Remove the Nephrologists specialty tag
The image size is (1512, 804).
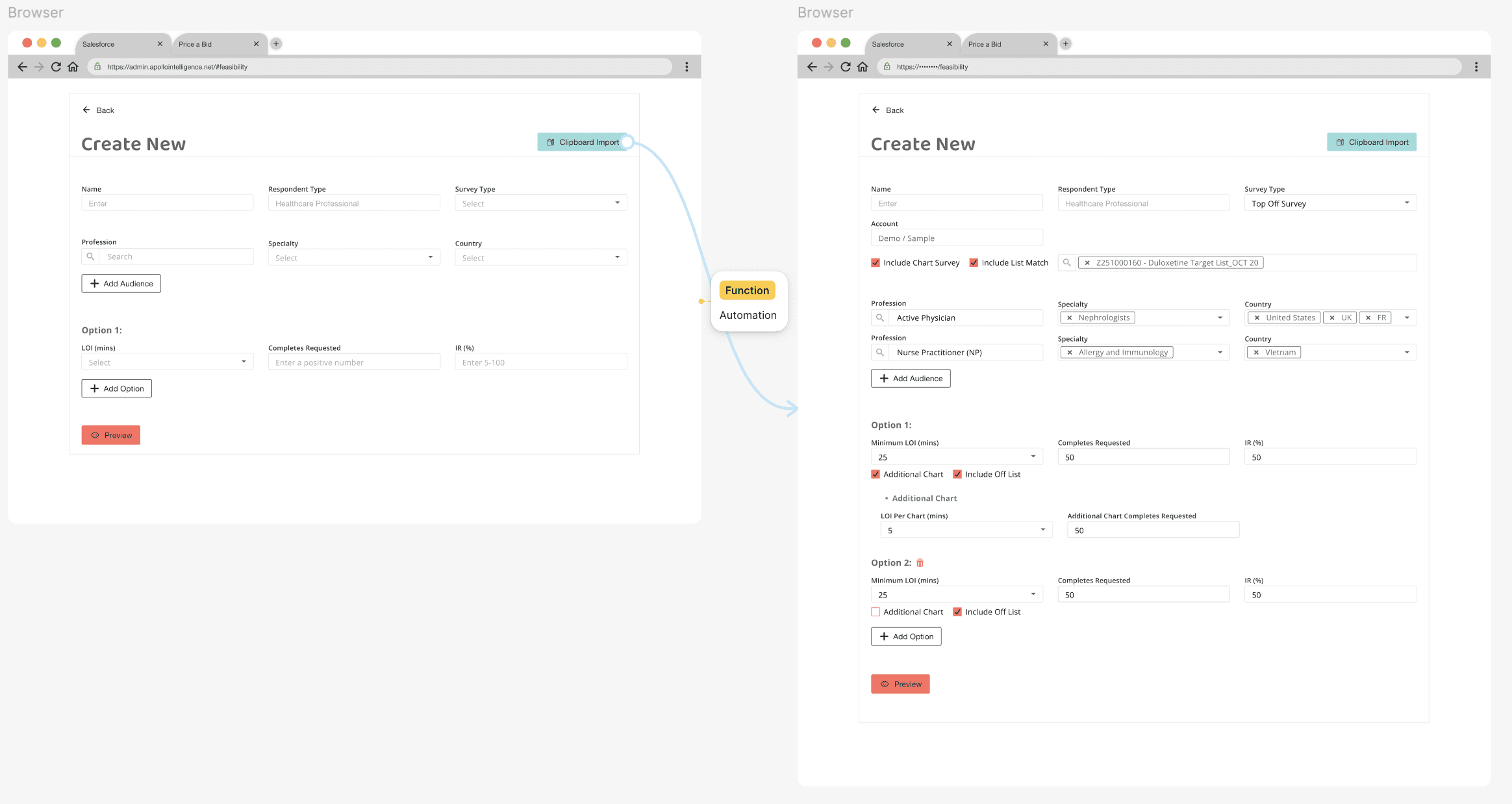point(1070,318)
